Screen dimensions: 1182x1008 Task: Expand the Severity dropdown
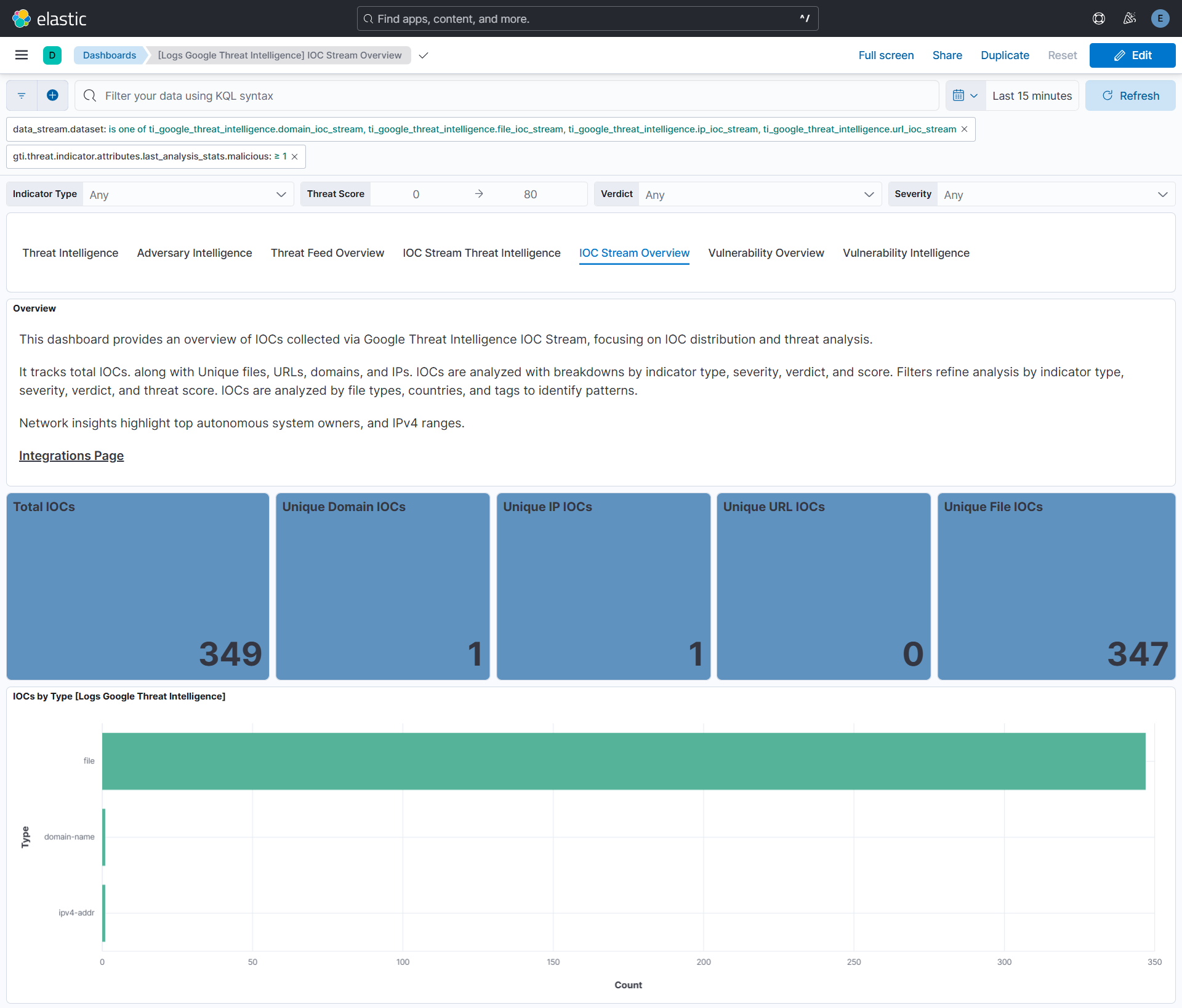coord(1056,195)
